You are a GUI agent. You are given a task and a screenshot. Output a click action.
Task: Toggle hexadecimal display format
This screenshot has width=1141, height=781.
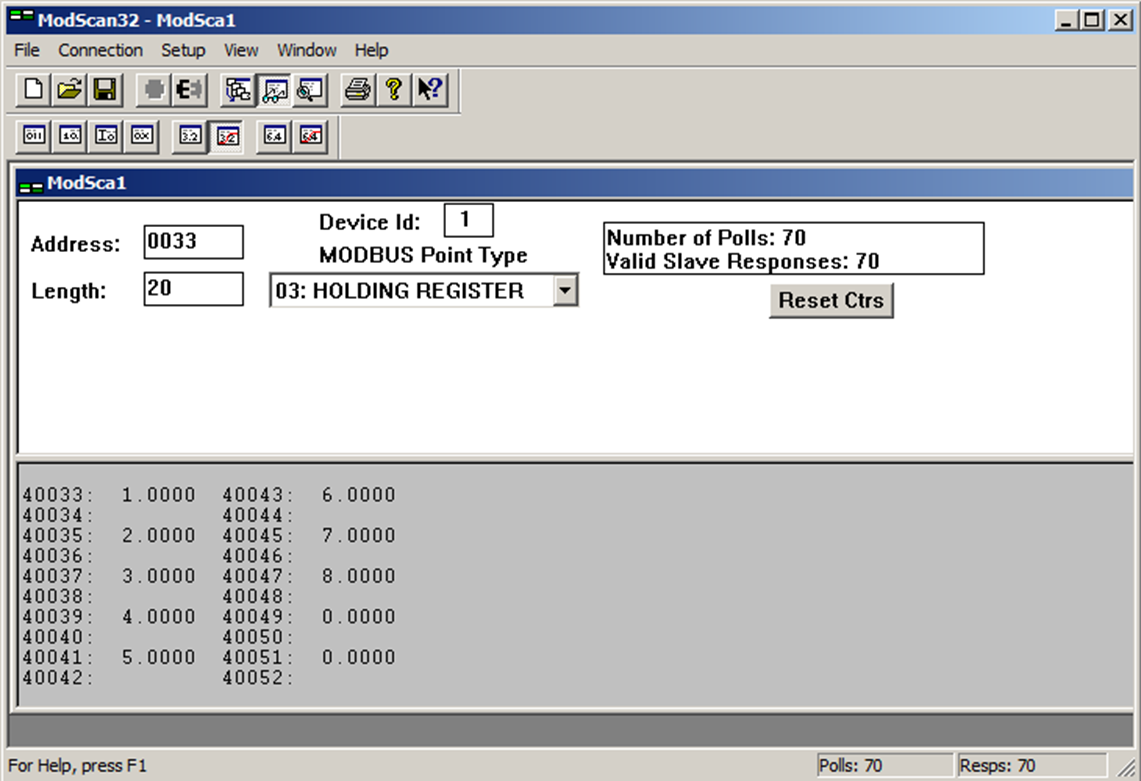[x=140, y=136]
